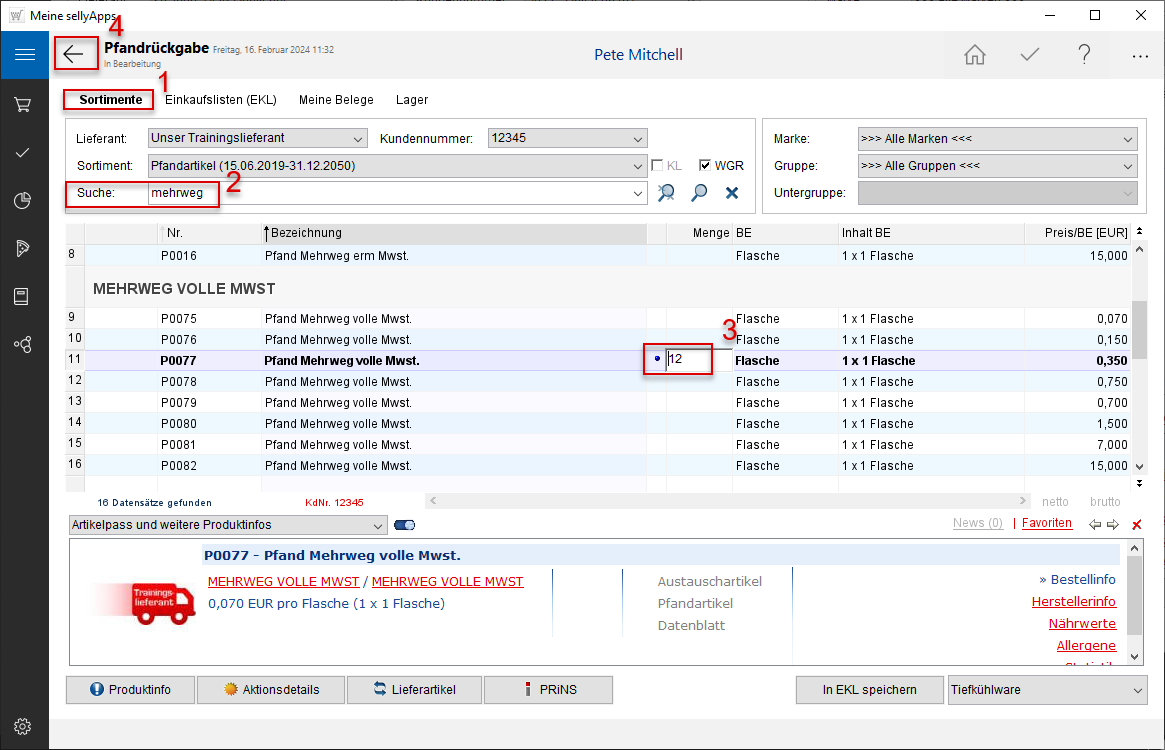Clear search with the blue X icon
Viewport: 1165px width, 750px height.
pos(732,193)
